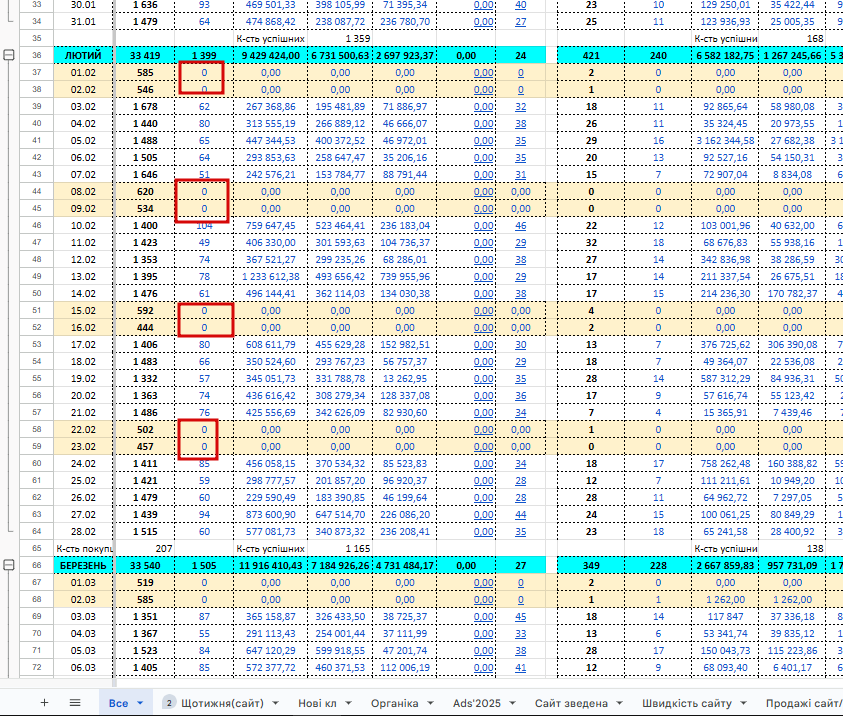
Task: Open the Щотижня(сайт) tab dropdown arrow
Action: [x=276, y=703]
